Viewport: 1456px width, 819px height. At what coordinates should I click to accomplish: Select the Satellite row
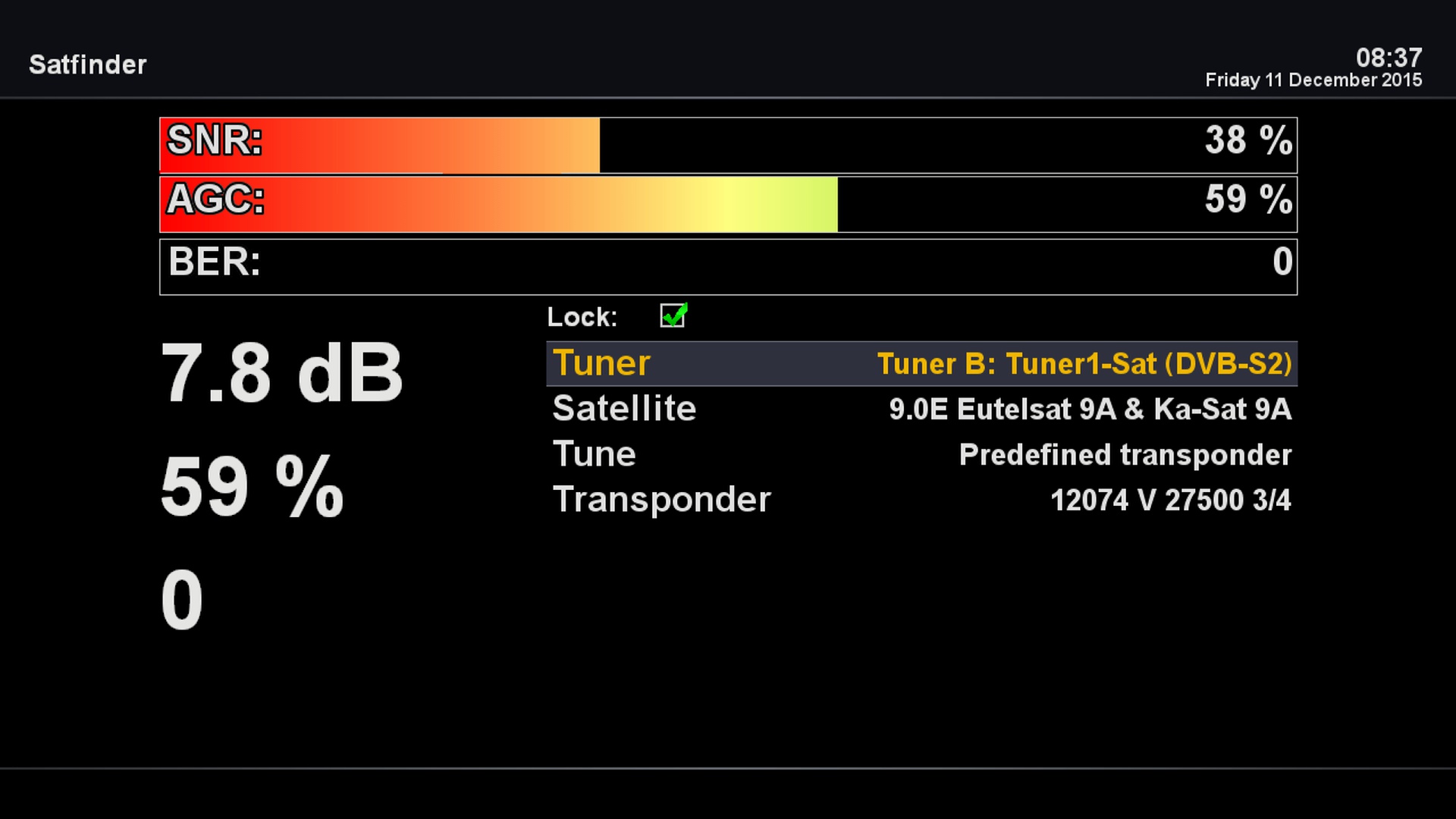(921, 409)
